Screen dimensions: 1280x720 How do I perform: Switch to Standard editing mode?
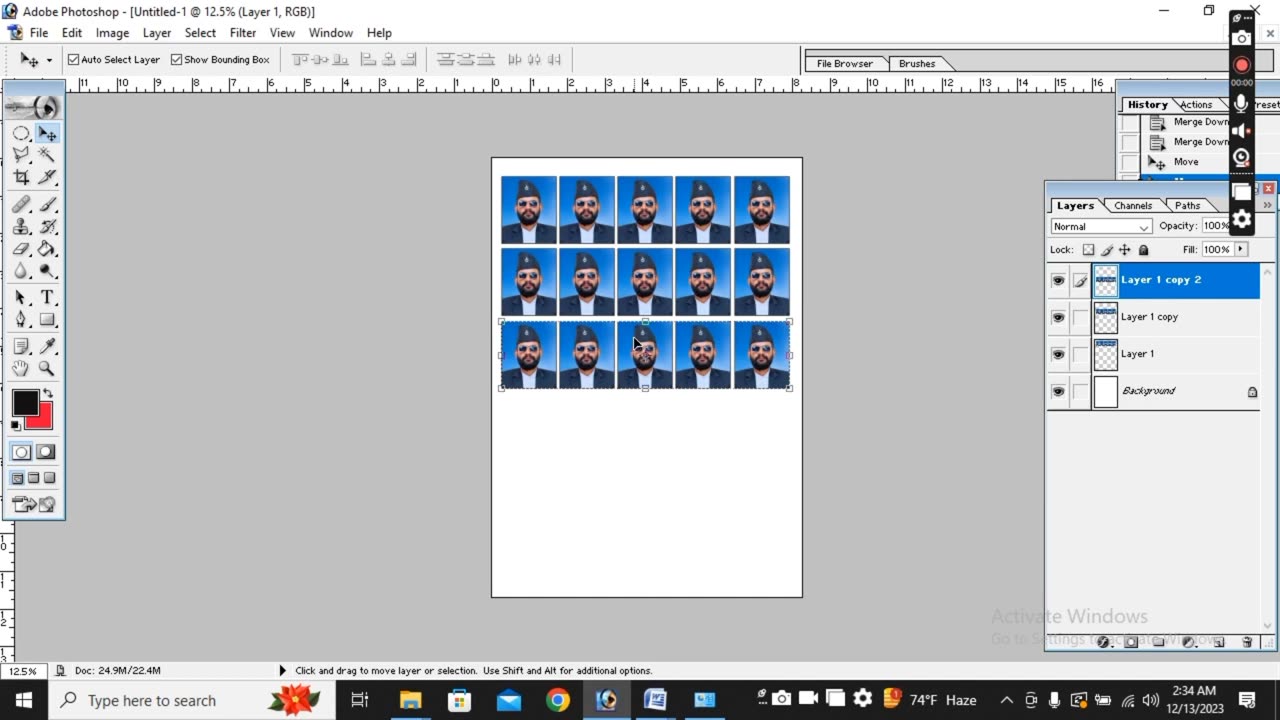[21, 452]
